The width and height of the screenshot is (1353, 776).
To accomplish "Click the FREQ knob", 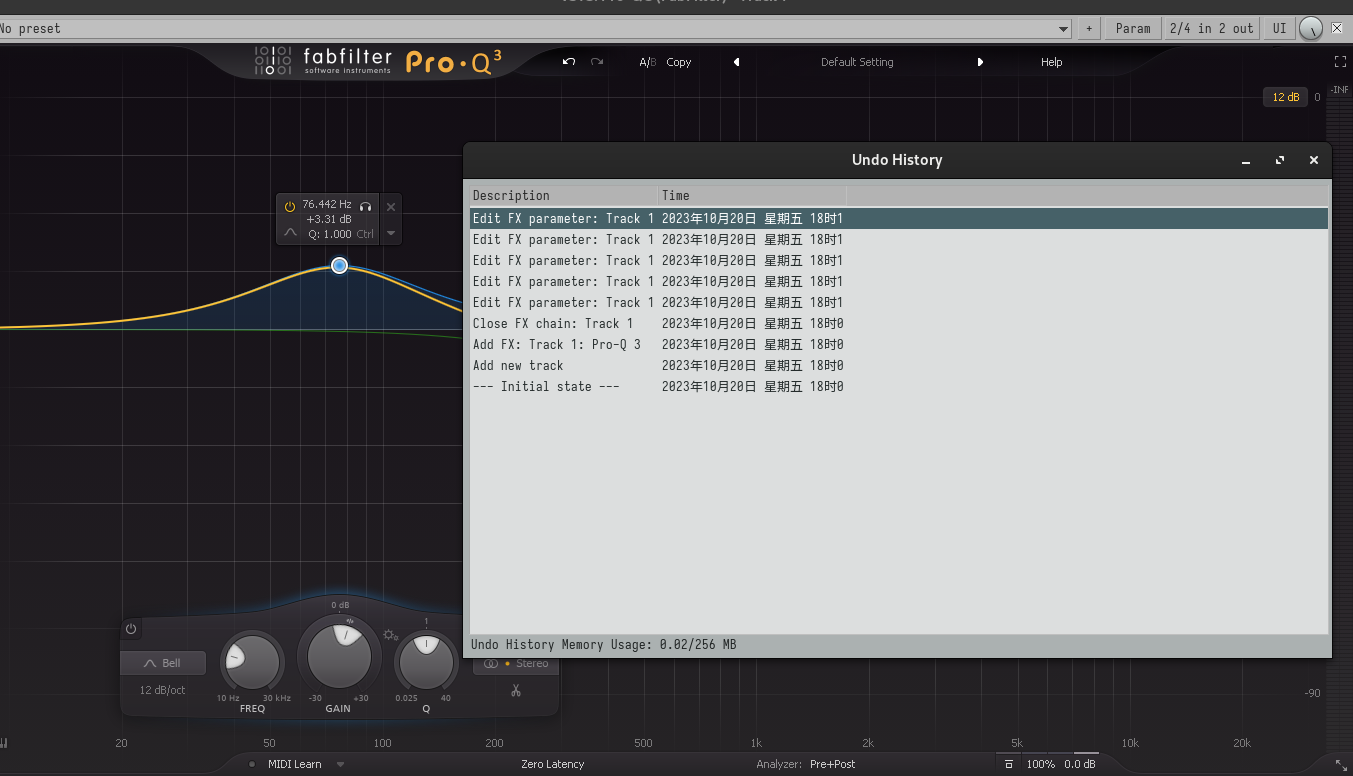I will (252, 661).
